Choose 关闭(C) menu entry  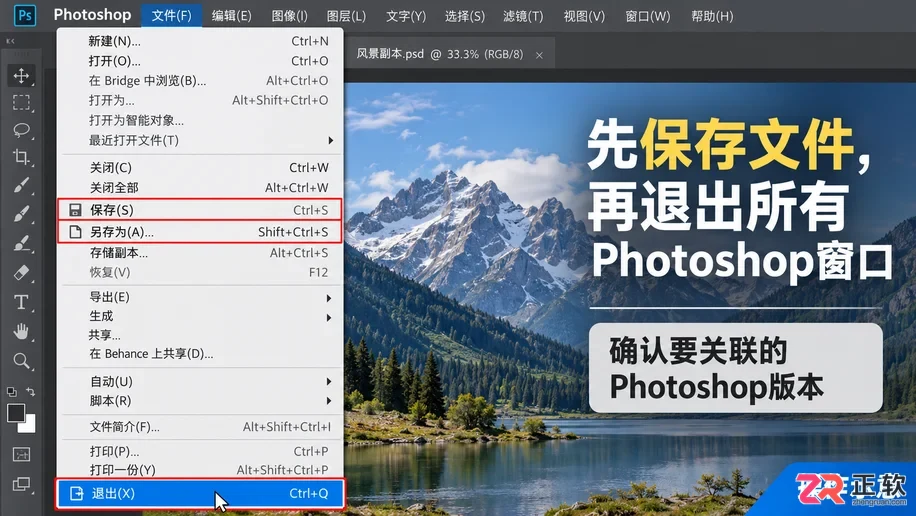(200, 168)
